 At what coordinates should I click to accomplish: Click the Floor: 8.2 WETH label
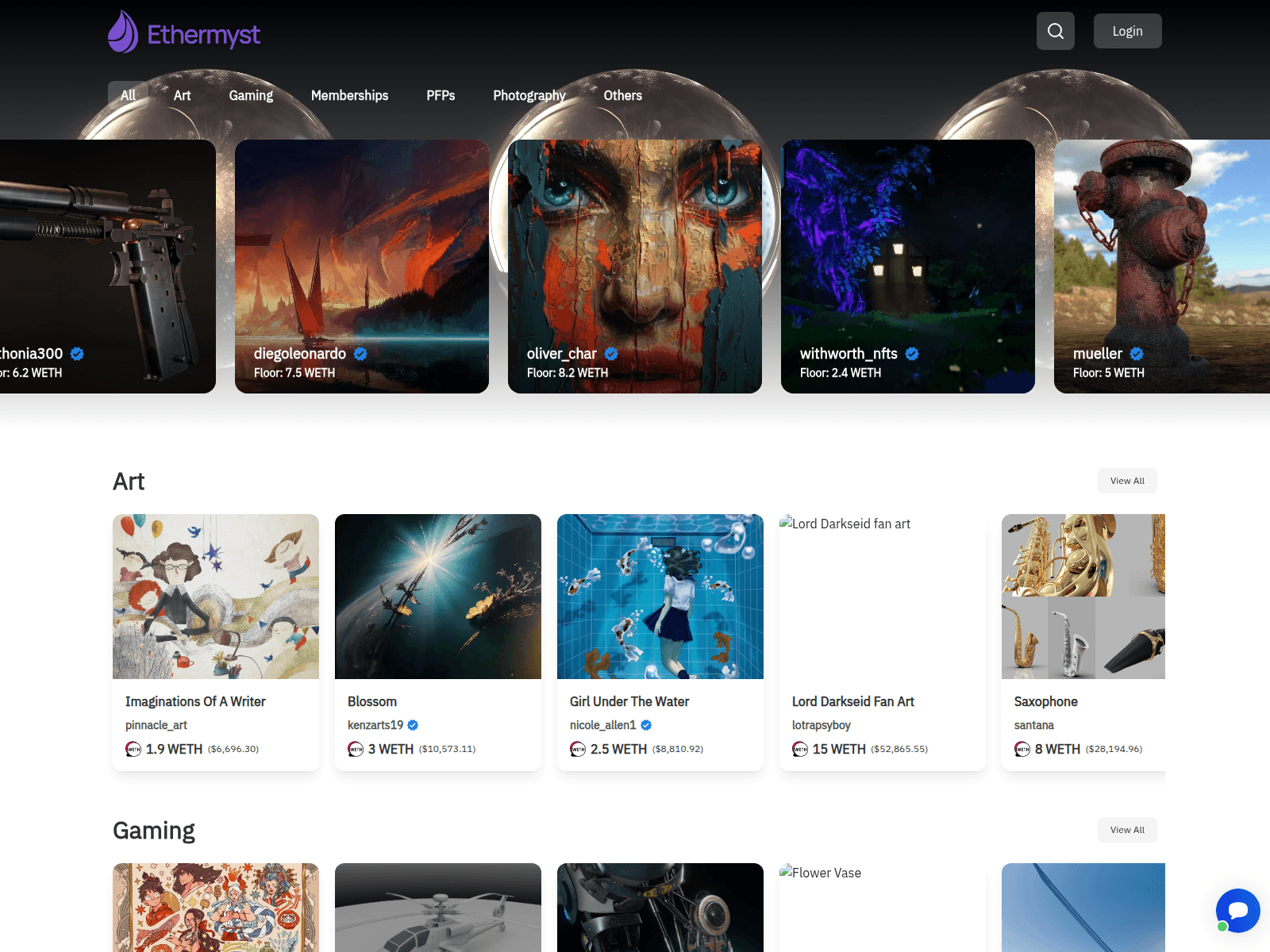[x=568, y=373]
